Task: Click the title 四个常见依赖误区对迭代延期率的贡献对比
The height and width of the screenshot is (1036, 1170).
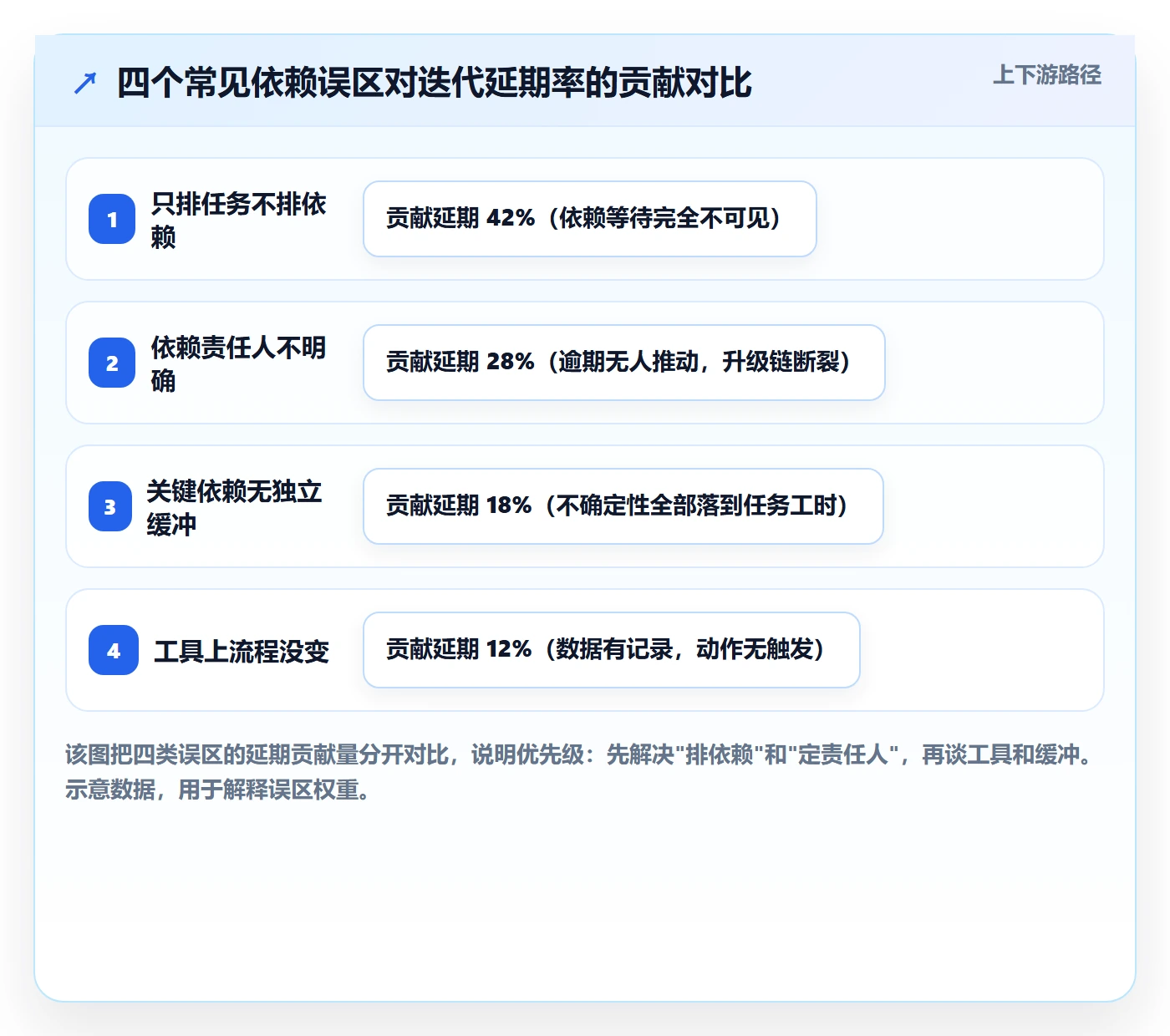Action: point(435,84)
